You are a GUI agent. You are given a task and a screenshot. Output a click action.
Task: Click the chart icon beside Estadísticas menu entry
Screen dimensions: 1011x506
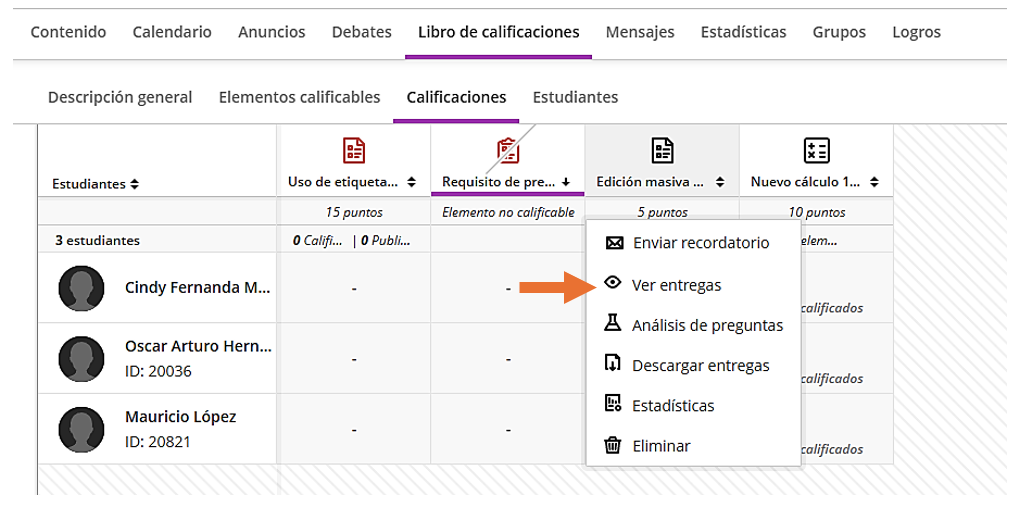[614, 405]
